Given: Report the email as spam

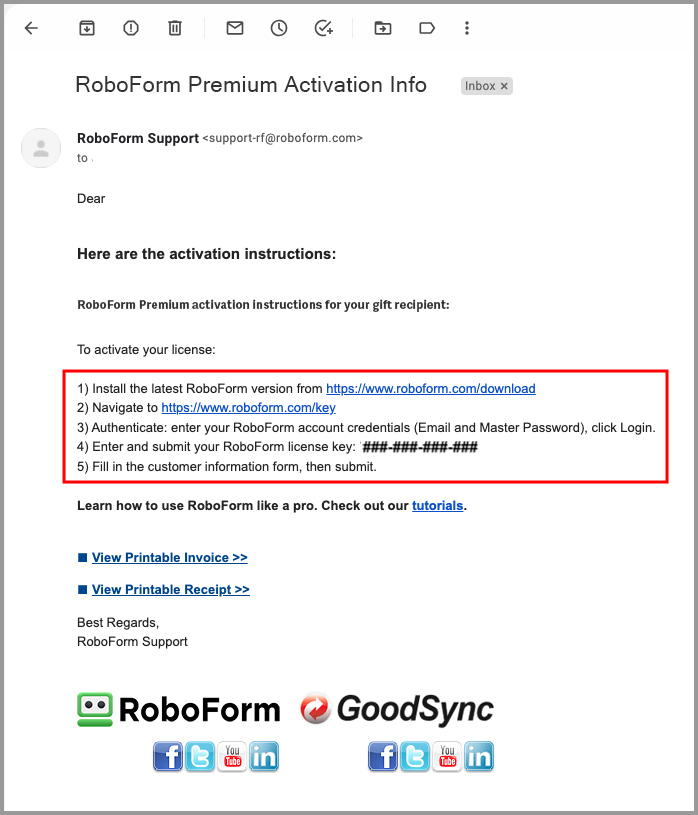Looking at the screenshot, I should [x=130, y=28].
